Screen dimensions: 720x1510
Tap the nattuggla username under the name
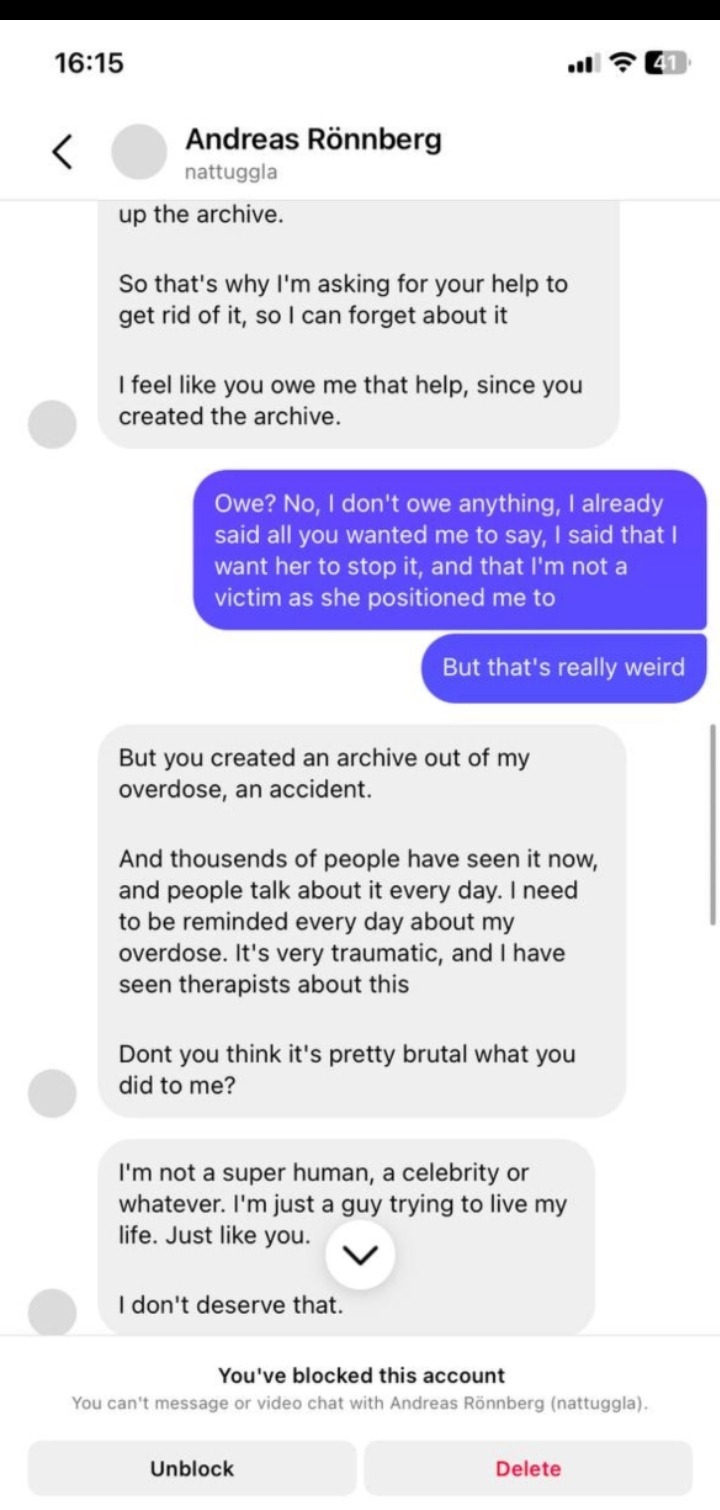(x=231, y=172)
